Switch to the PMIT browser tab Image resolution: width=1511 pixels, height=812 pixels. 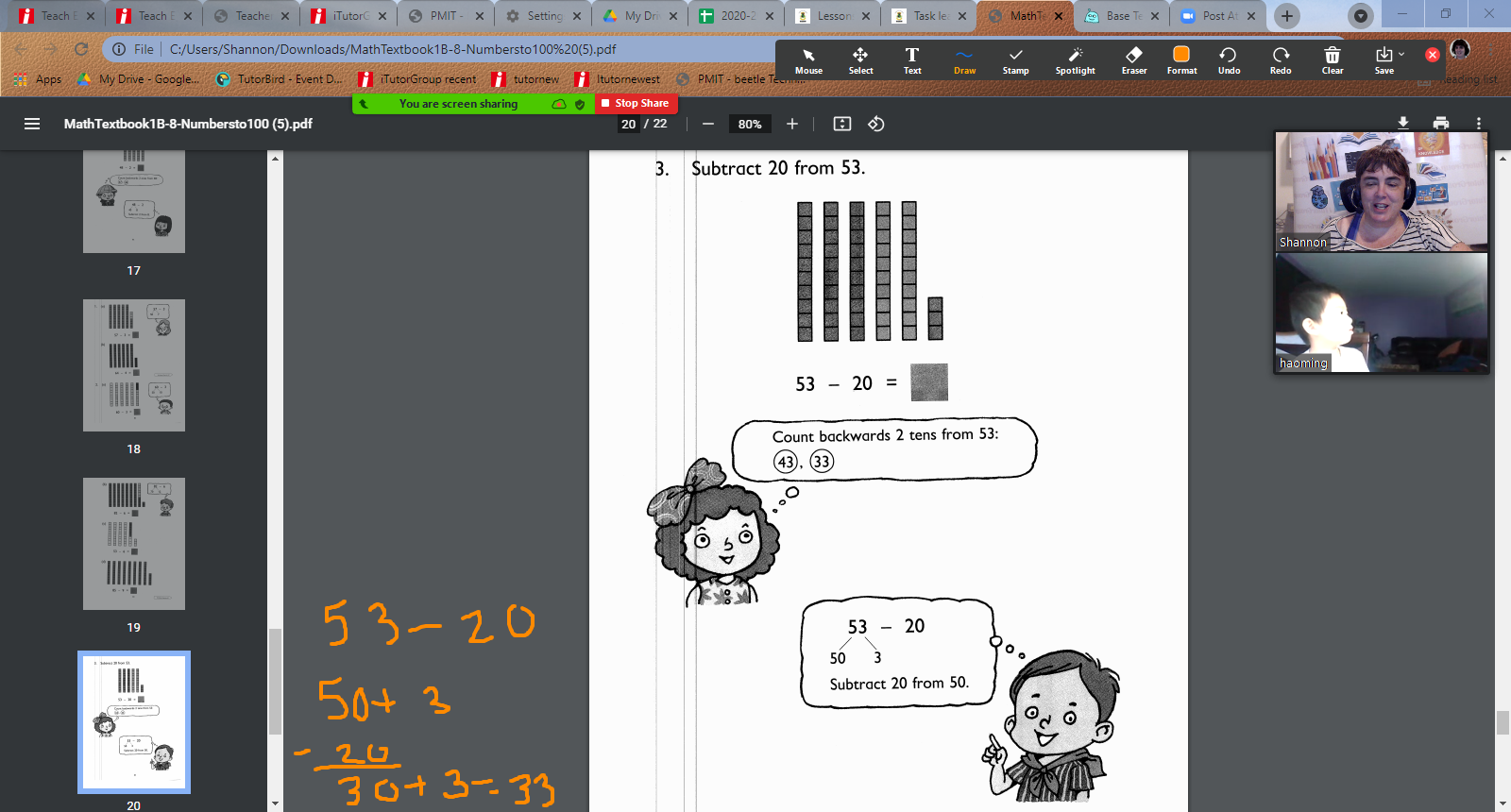[x=446, y=16]
